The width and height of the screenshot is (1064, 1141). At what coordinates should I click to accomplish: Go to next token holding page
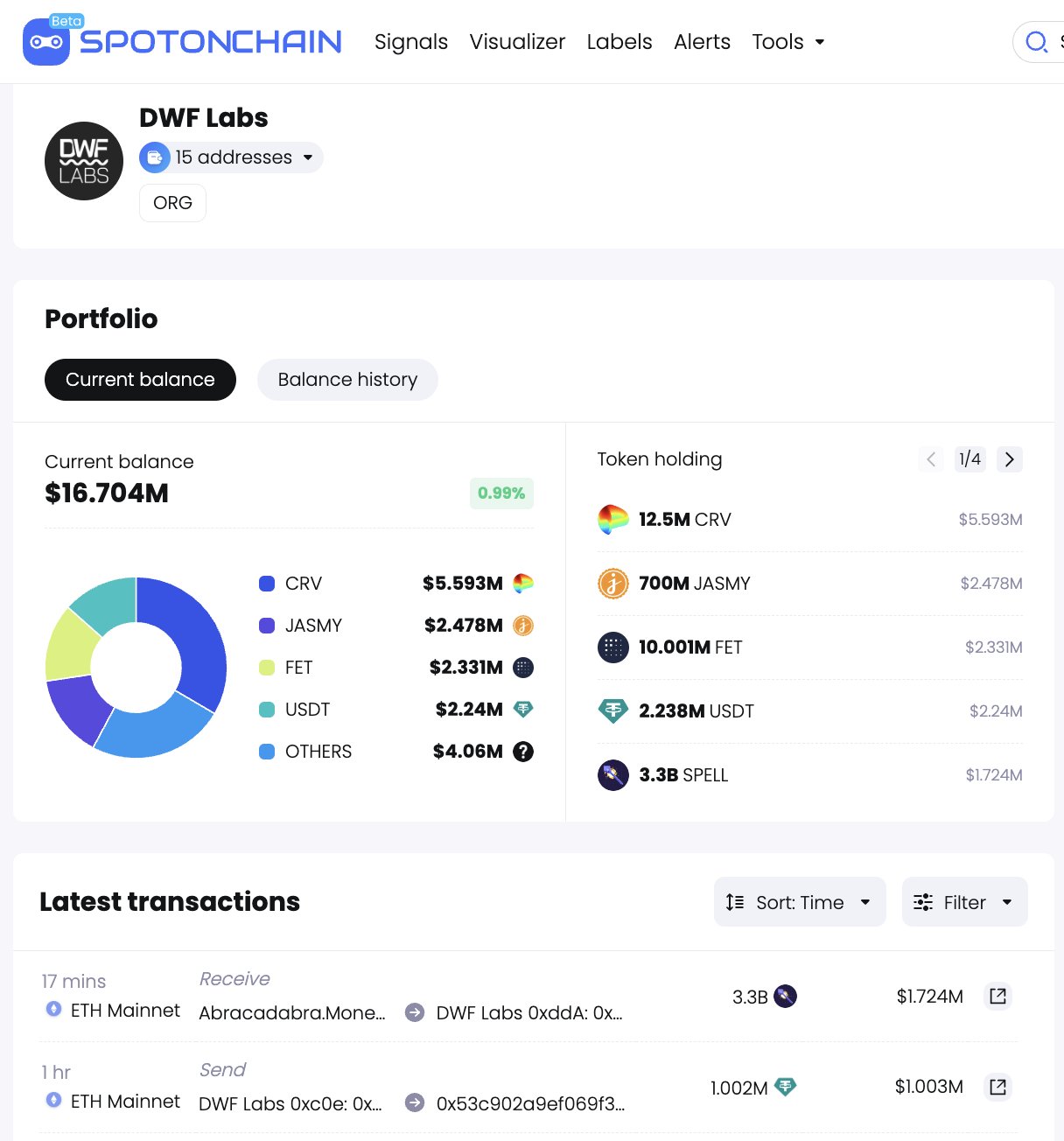1010,459
